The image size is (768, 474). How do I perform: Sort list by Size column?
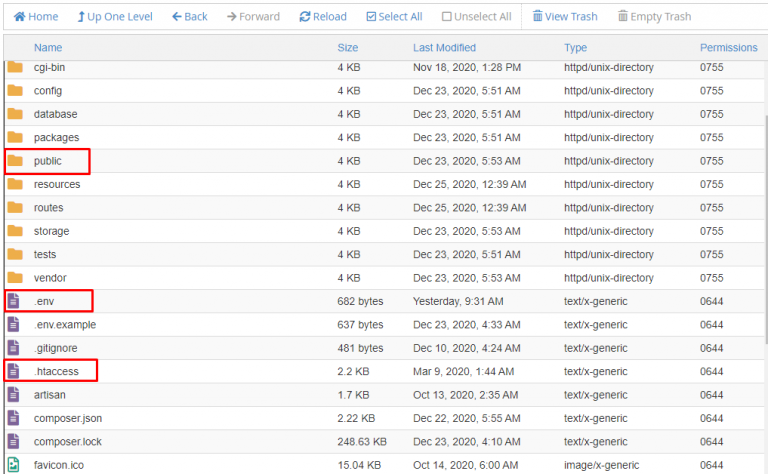point(347,47)
